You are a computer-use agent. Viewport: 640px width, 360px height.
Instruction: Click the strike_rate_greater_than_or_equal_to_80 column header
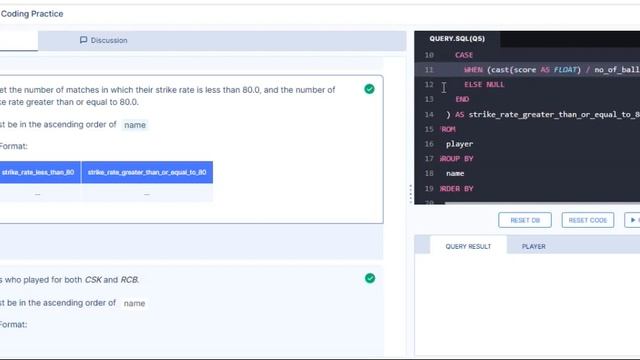[147, 172]
